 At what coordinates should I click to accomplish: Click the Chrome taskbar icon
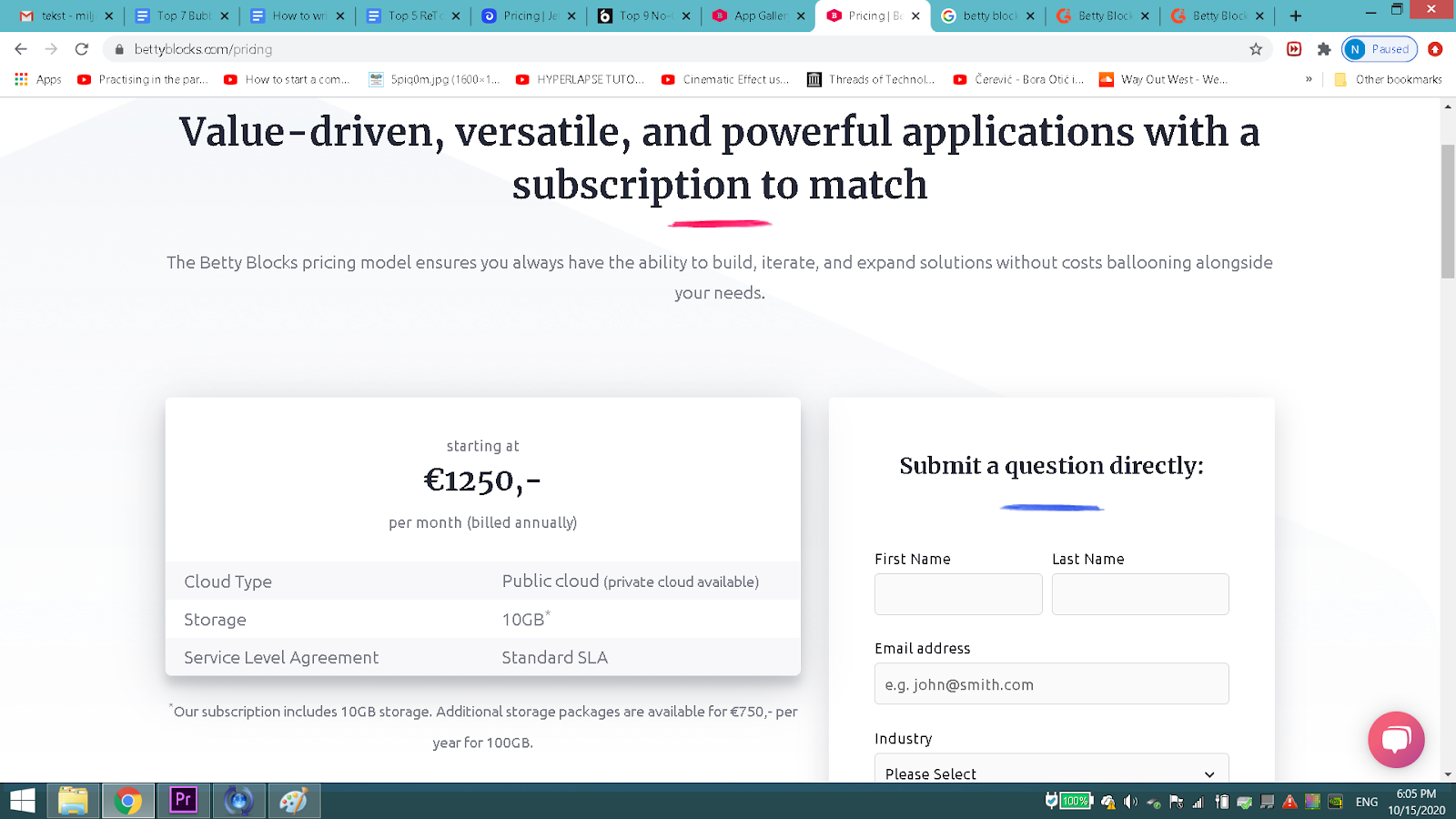127,801
